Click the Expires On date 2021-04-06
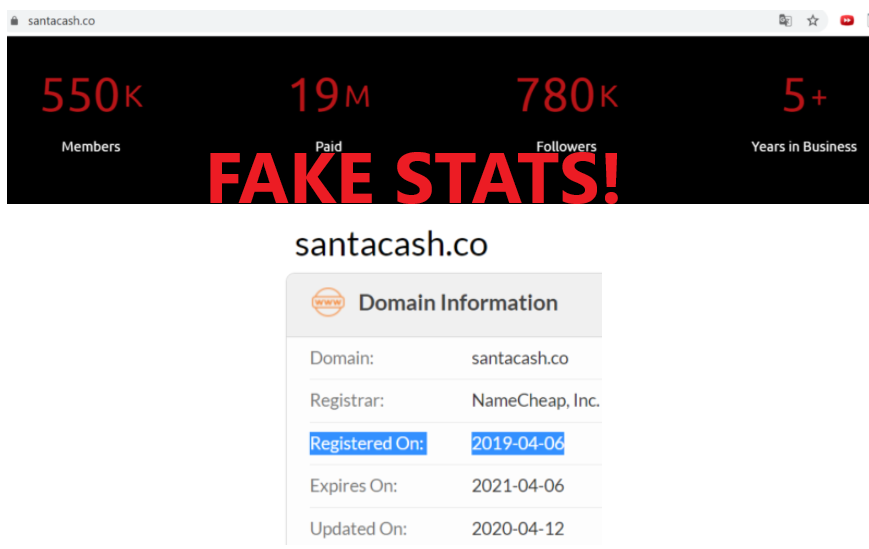869x549 pixels. click(518, 486)
